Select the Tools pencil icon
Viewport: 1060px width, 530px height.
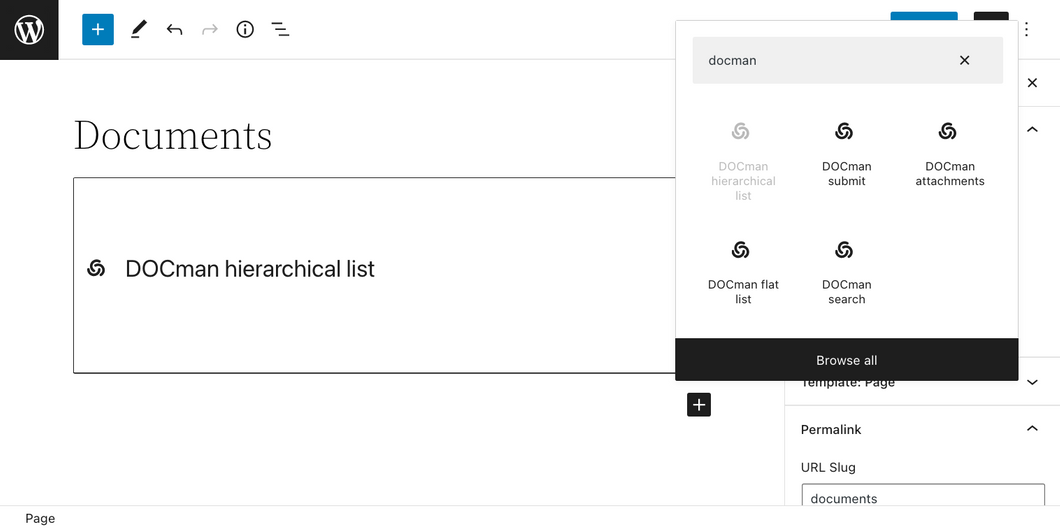click(139, 30)
